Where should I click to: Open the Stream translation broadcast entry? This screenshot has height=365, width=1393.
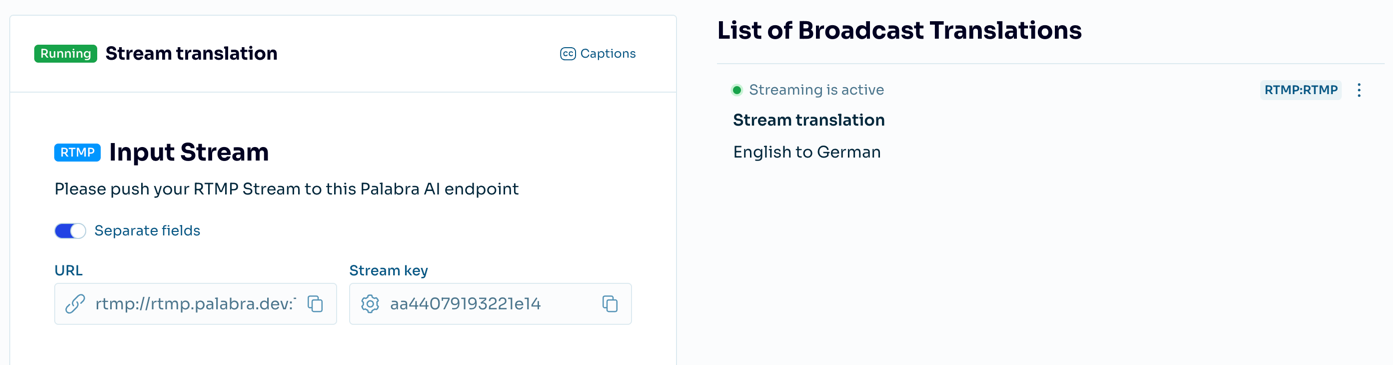coord(809,120)
